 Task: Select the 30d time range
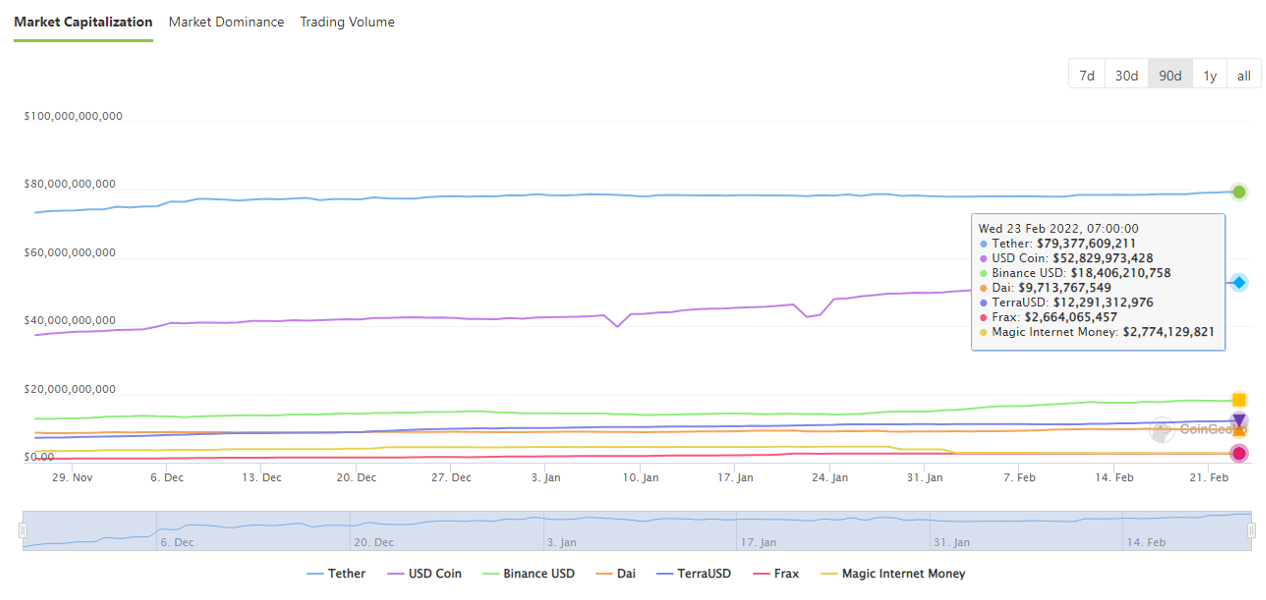pyautogui.click(x=1126, y=75)
